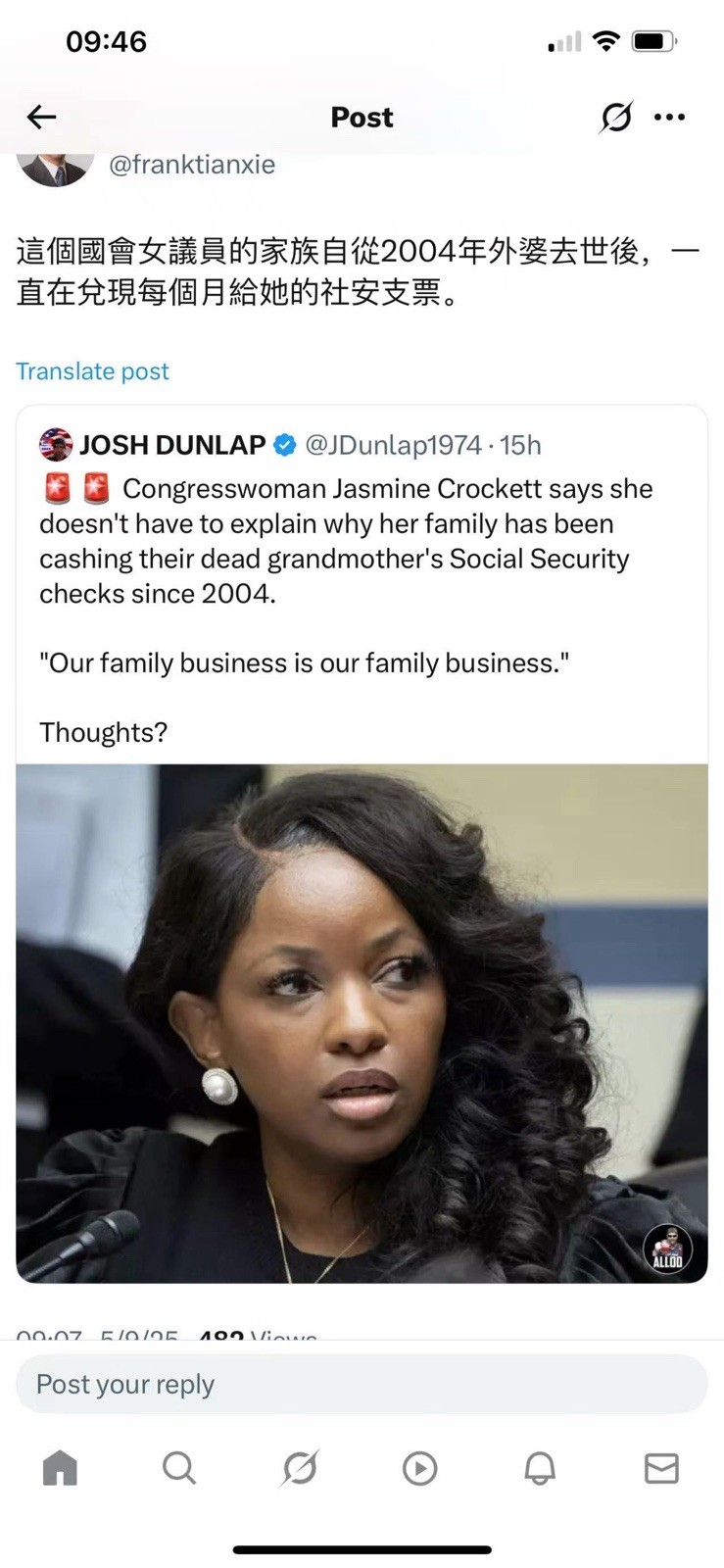This screenshot has height=1568, width=724.
Task: Click Translate post link
Action: pos(92,371)
